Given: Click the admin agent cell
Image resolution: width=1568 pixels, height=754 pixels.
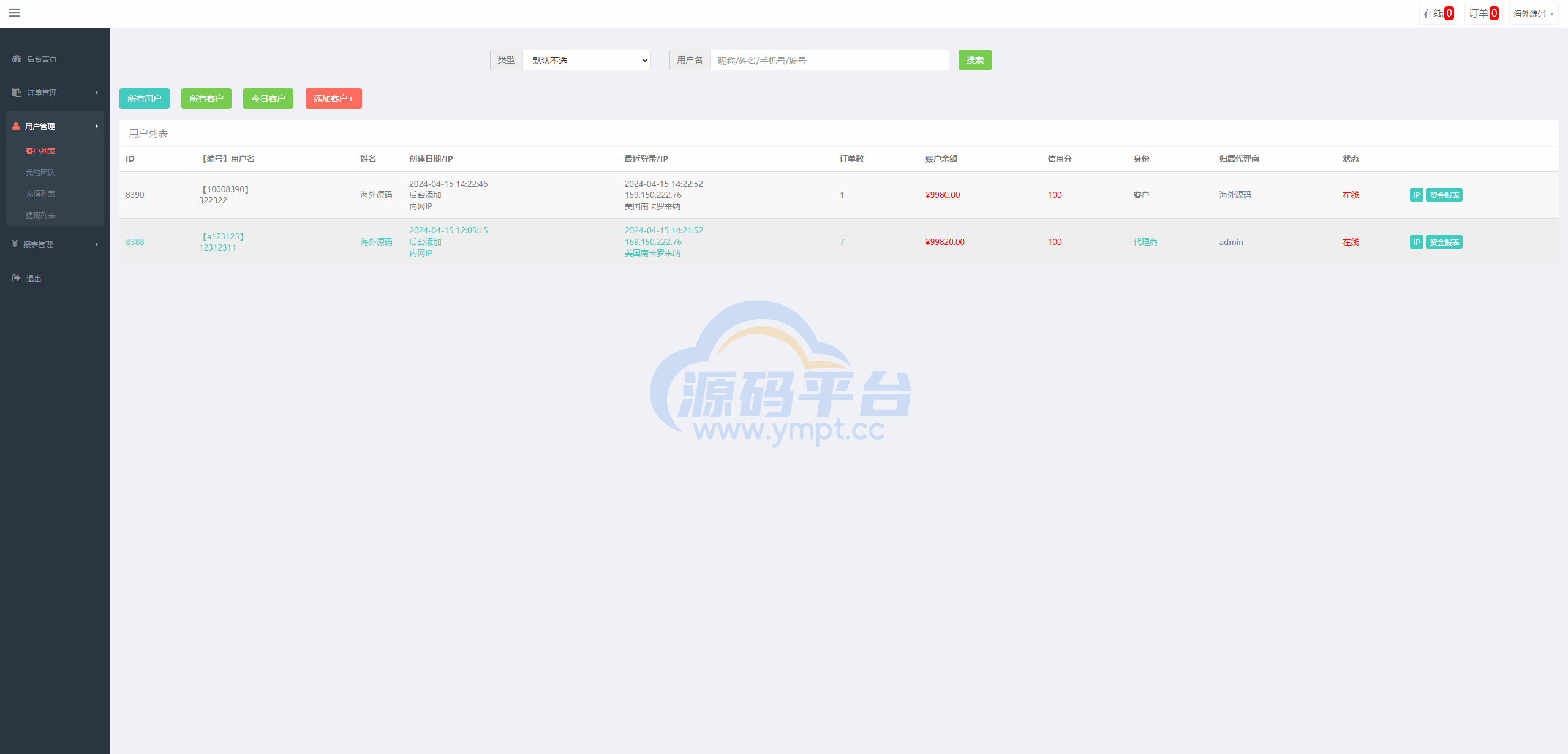Looking at the screenshot, I should pos(1231,242).
